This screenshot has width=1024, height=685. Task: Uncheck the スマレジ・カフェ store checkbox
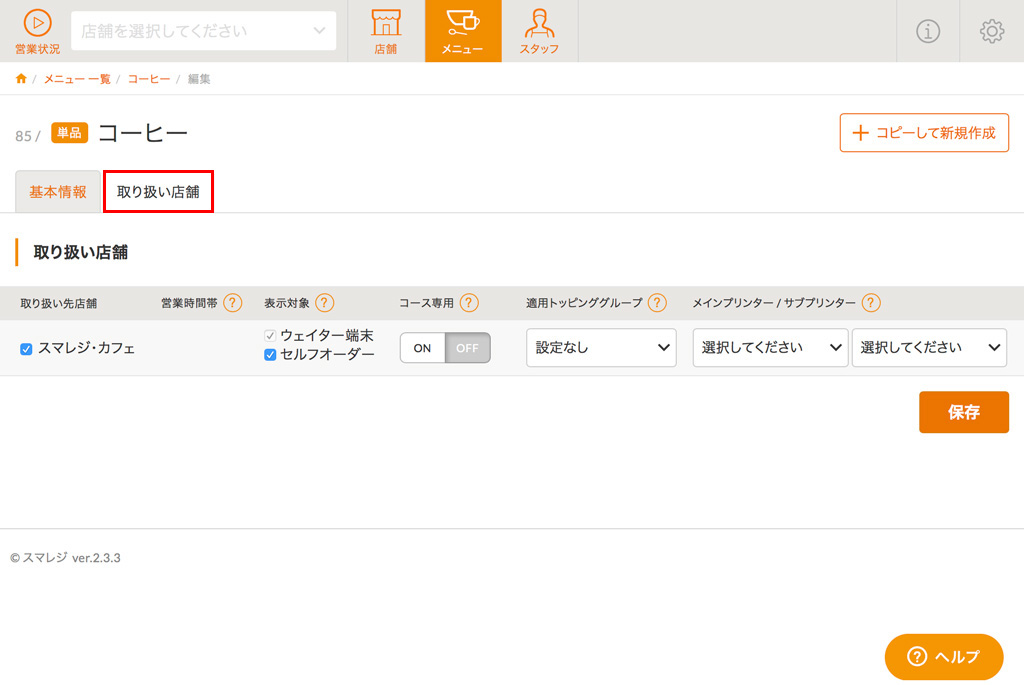[26, 349]
